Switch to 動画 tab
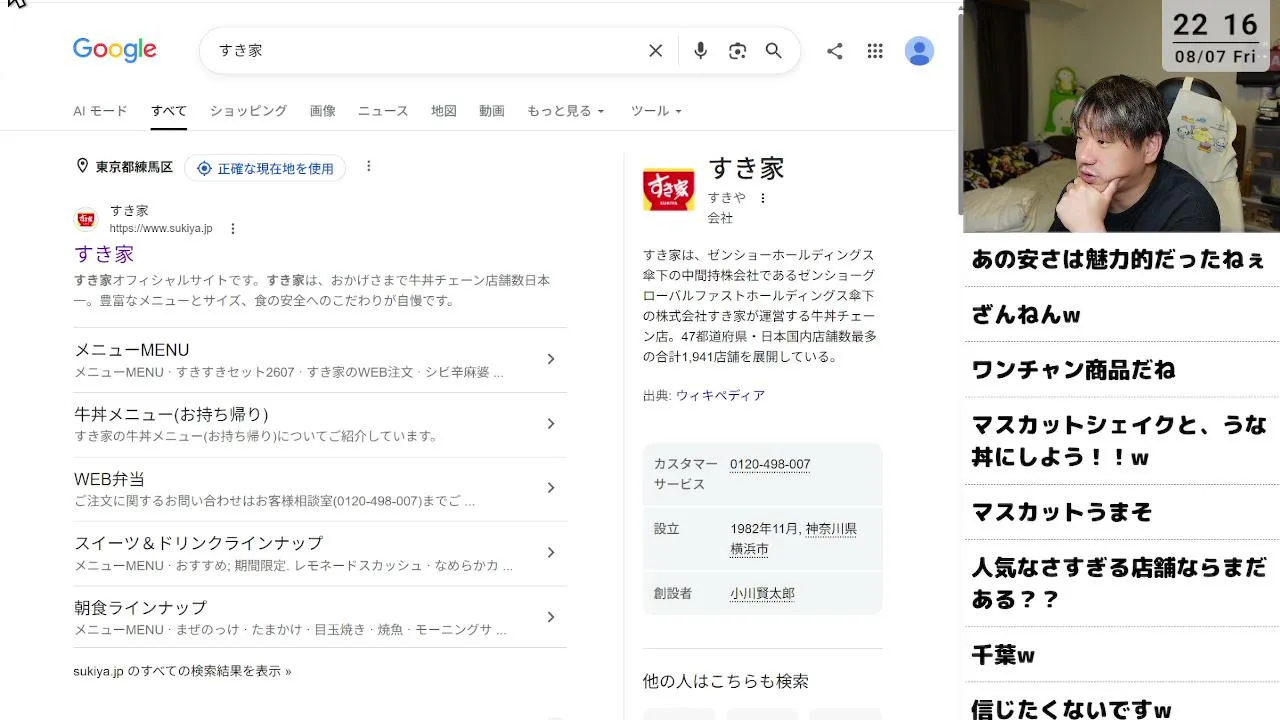The image size is (1280, 720). [x=492, y=111]
